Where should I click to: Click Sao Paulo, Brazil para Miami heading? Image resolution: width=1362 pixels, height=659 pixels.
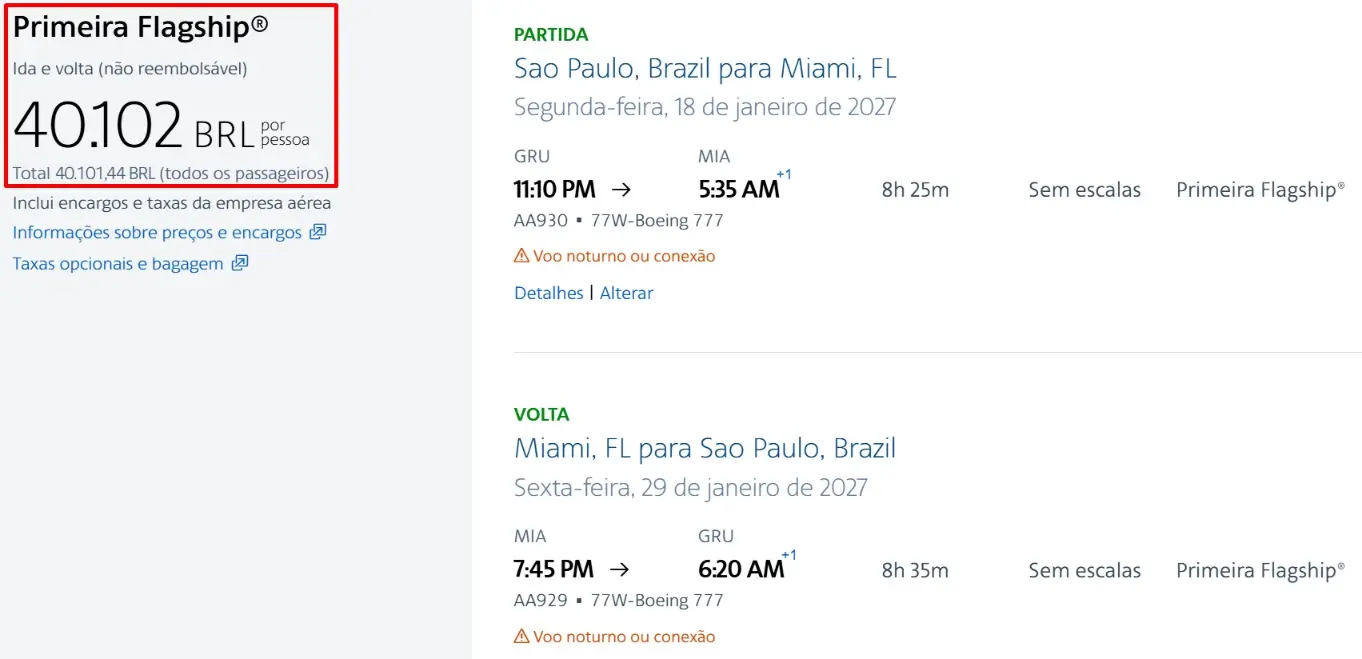(705, 69)
